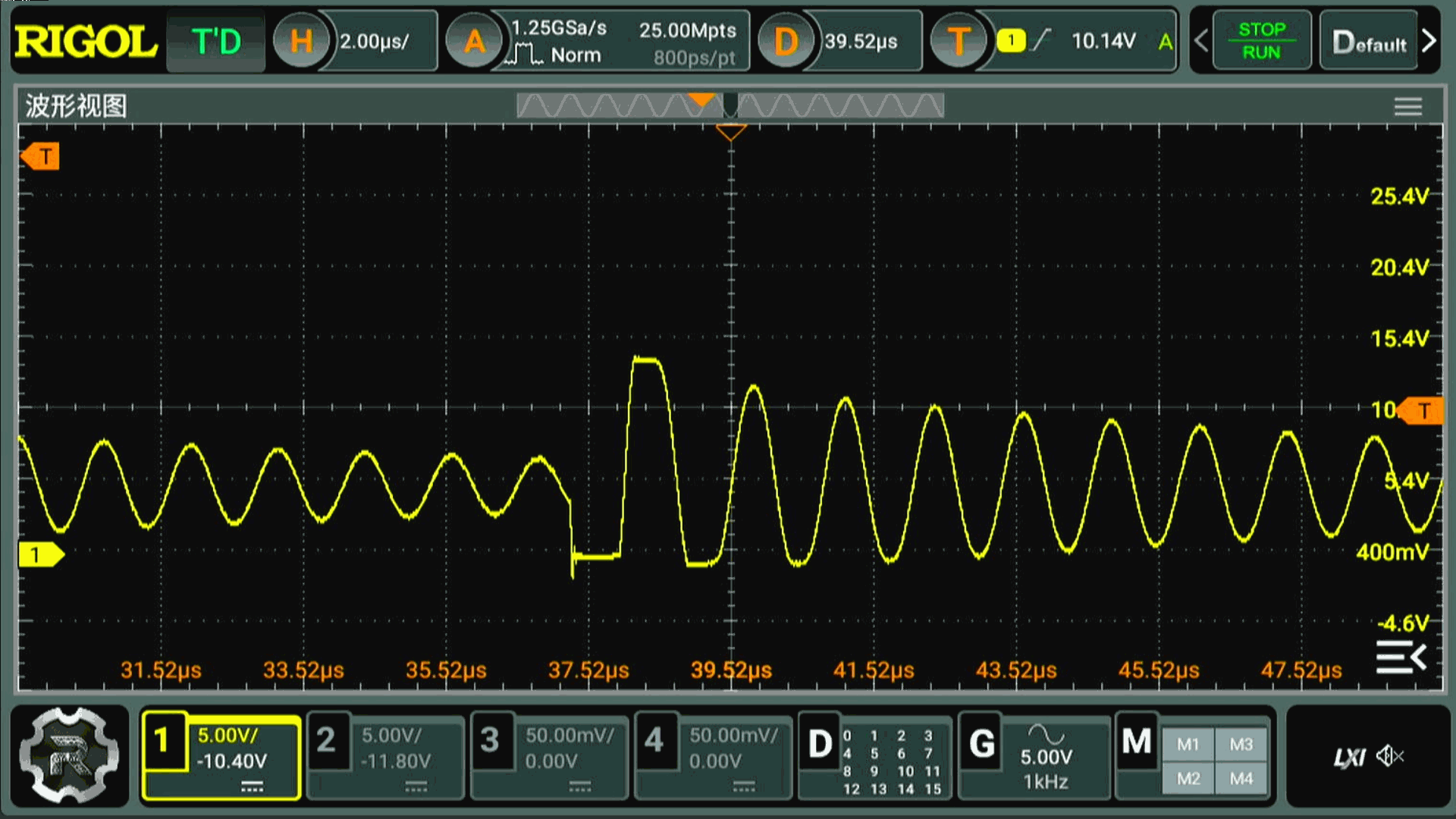This screenshot has height=819, width=1456.
Task: Open the Rigol gear function menu icon
Action: click(x=69, y=755)
